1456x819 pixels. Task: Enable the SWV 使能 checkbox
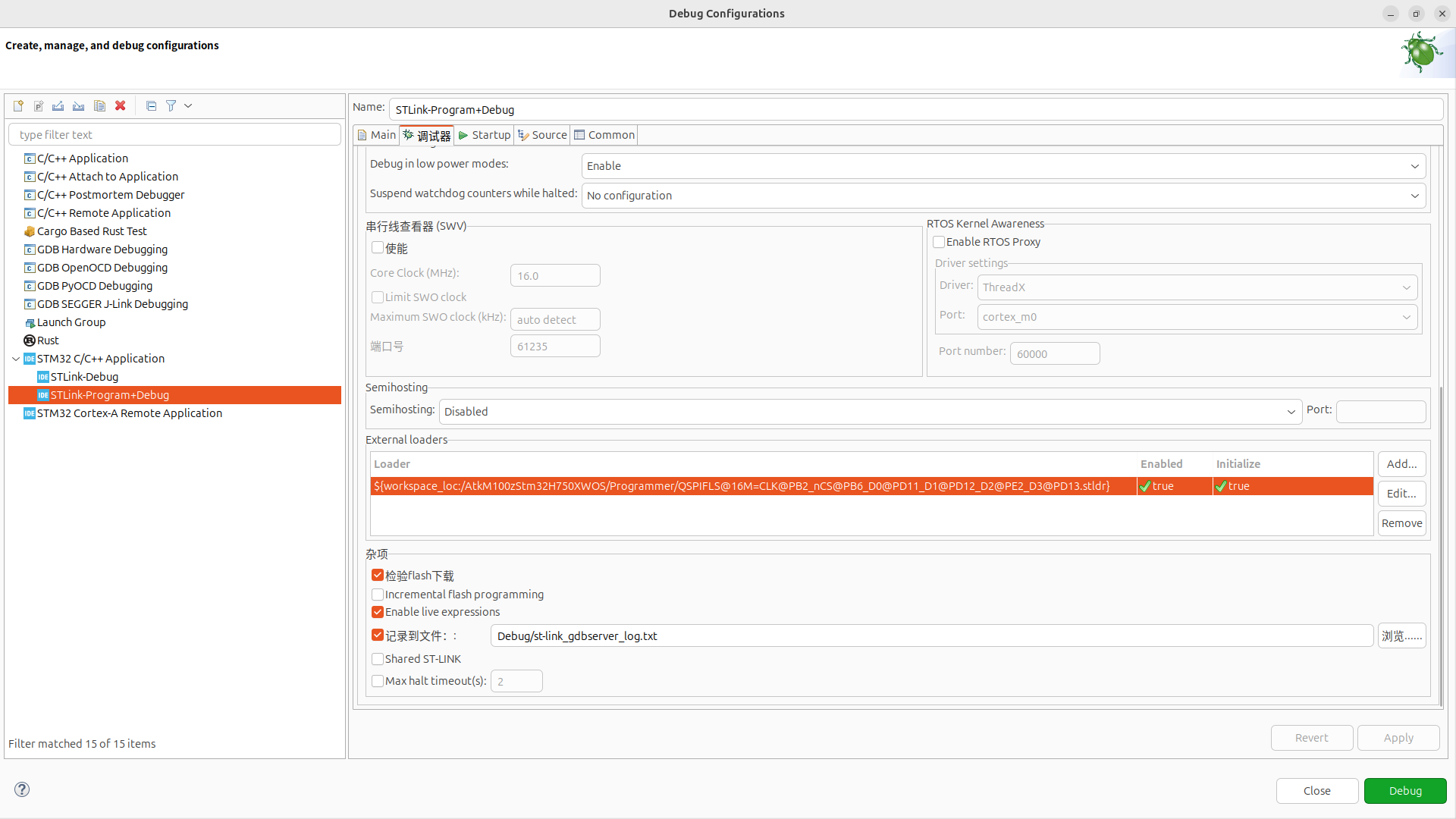(x=378, y=248)
